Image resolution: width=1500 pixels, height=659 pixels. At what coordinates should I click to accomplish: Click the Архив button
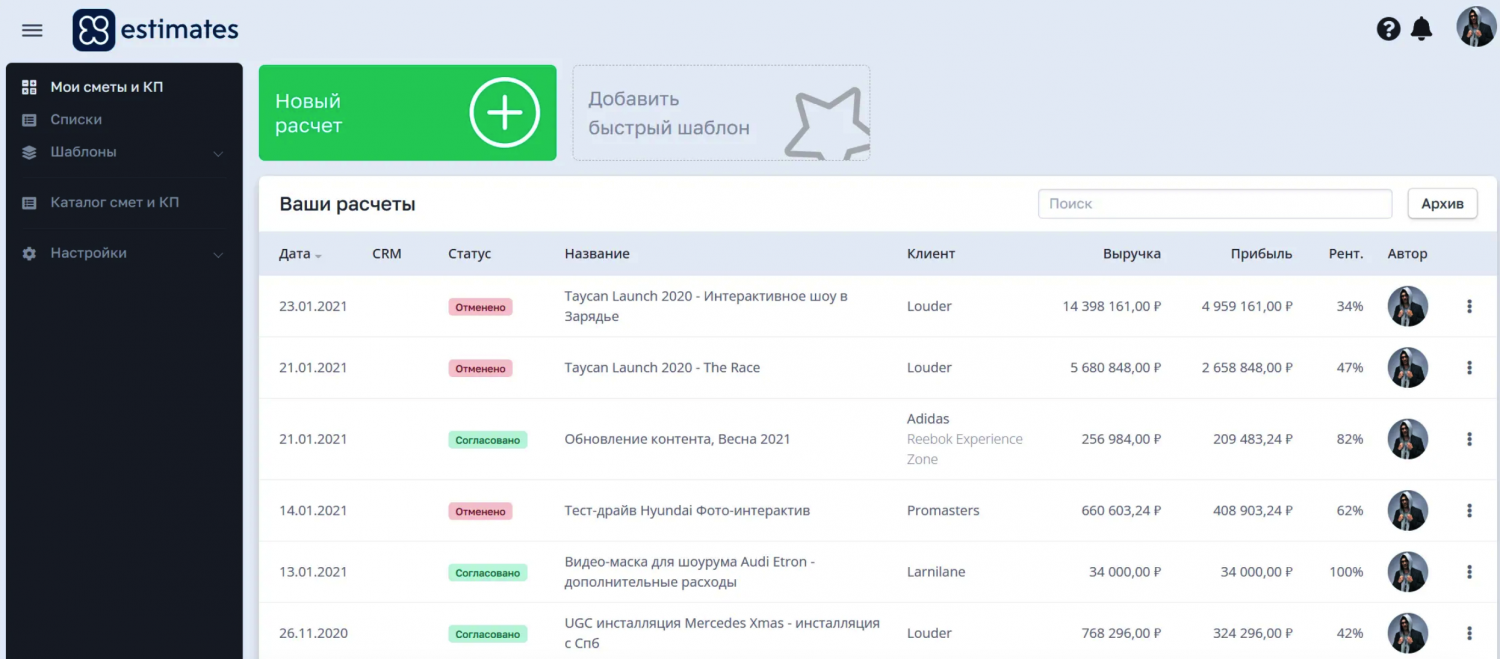[1442, 204]
